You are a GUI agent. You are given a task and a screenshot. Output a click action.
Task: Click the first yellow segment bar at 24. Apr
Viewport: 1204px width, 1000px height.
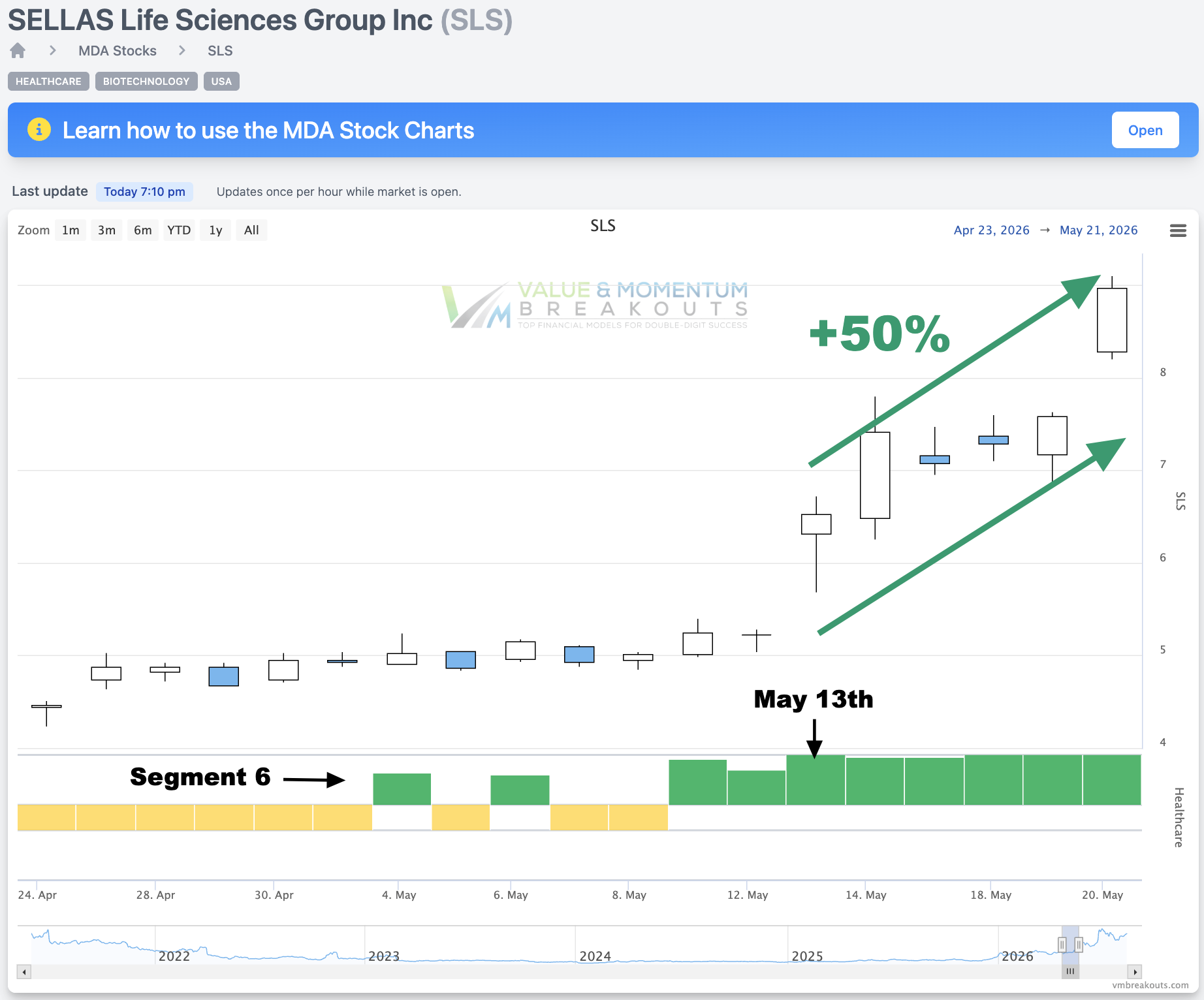[x=46, y=817]
